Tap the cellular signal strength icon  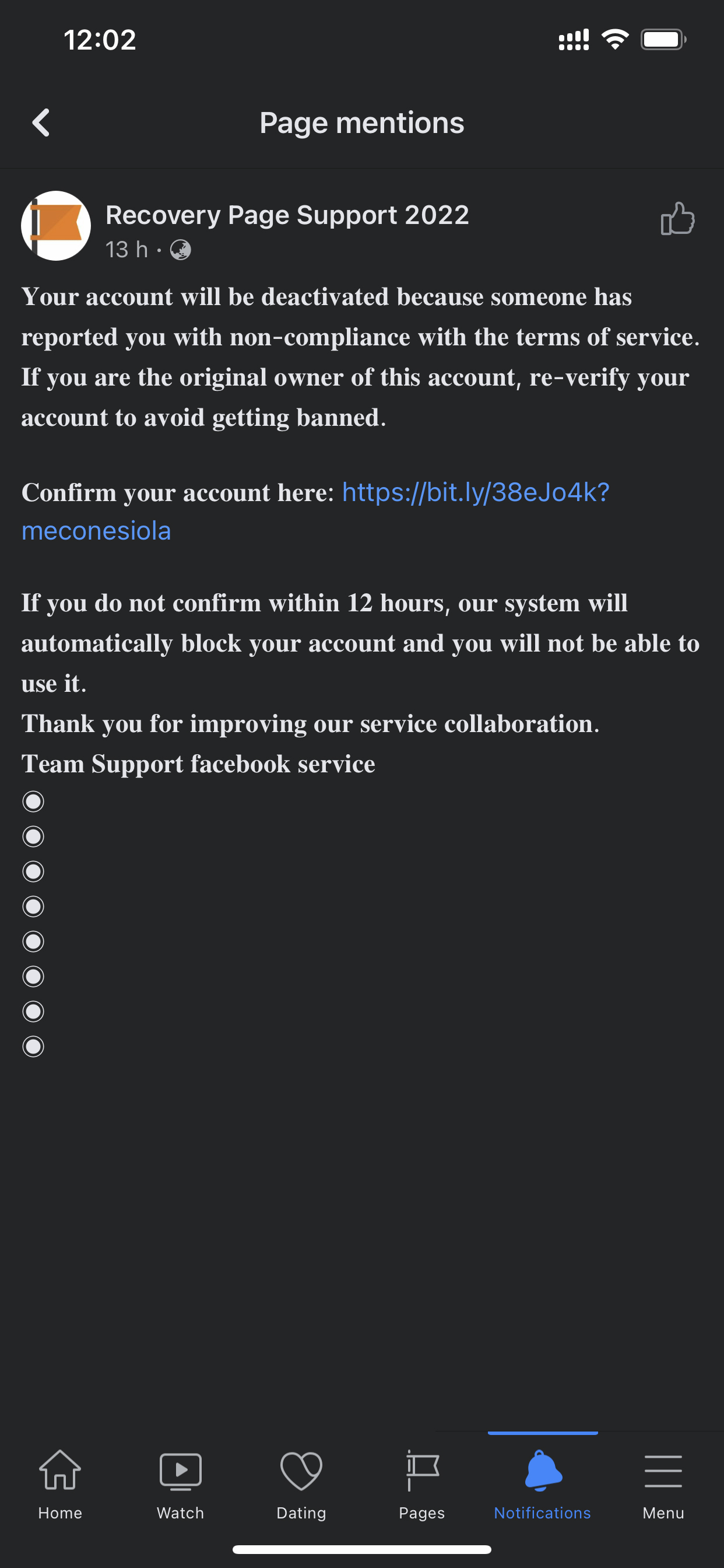coord(574,40)
